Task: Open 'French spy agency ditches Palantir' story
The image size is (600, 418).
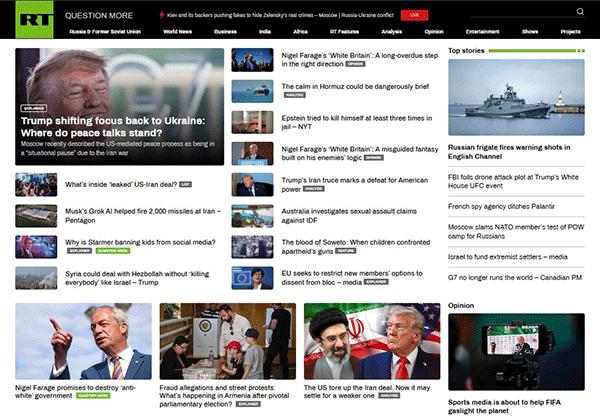Action: [x=501, y=207]
